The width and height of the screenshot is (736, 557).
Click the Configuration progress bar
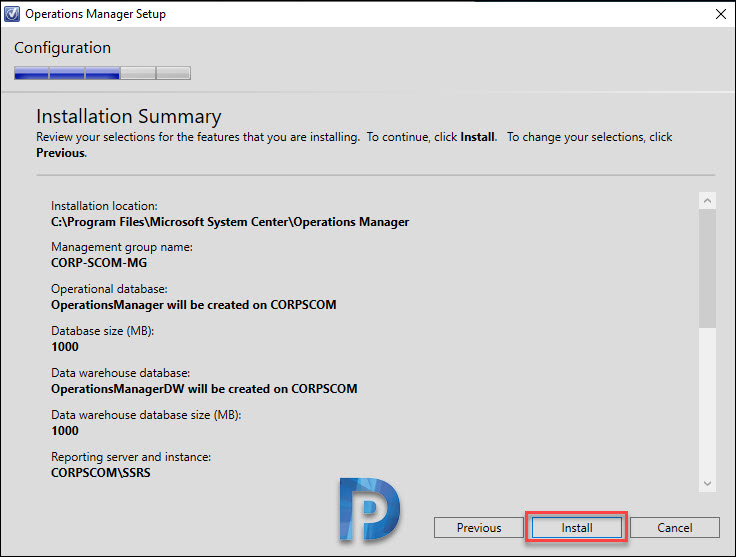pos(102,73)
